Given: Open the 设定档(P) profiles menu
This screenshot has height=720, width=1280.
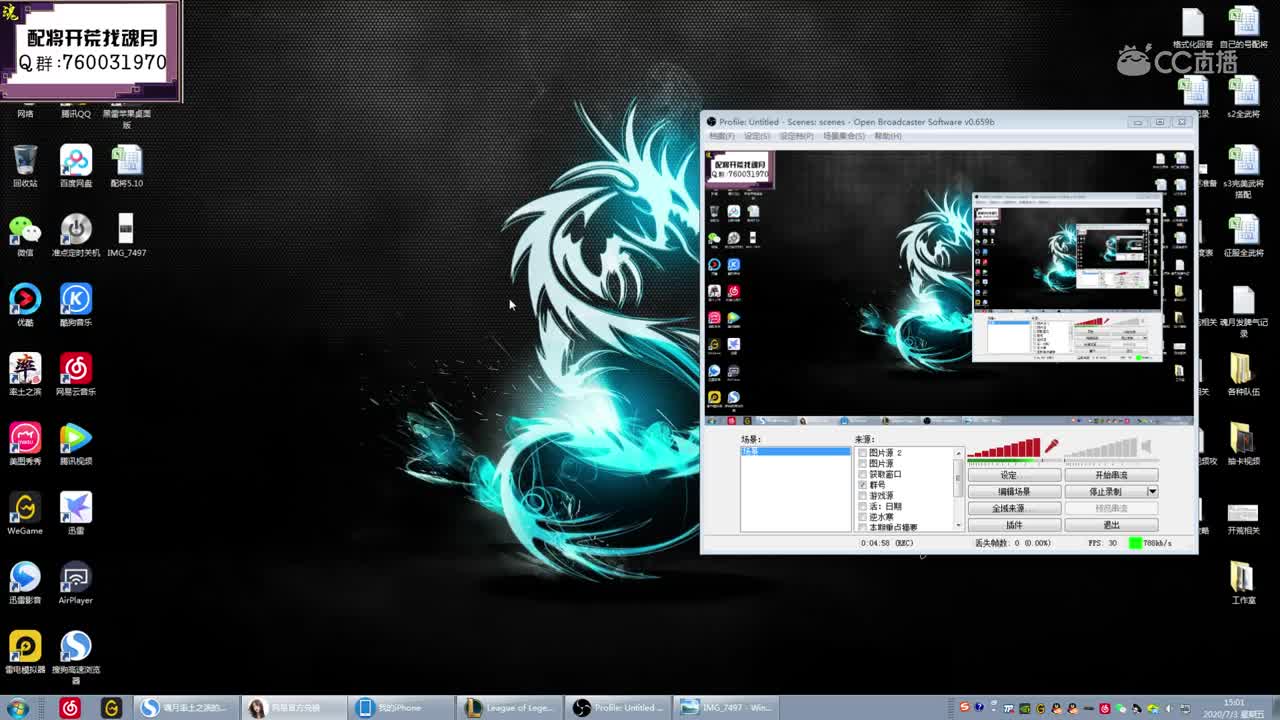Looking at the screenshot, I should (796, 136).
